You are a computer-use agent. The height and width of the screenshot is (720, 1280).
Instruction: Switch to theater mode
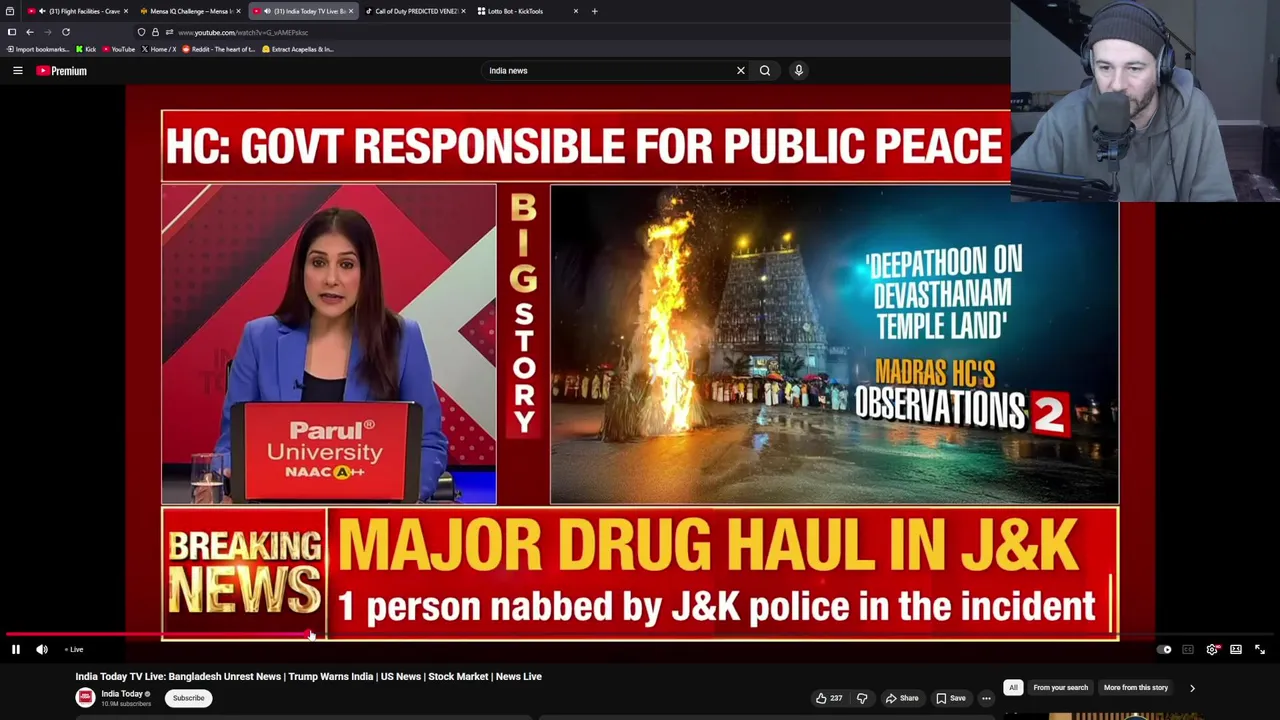pyautogui.click(x=1236, y=650)
